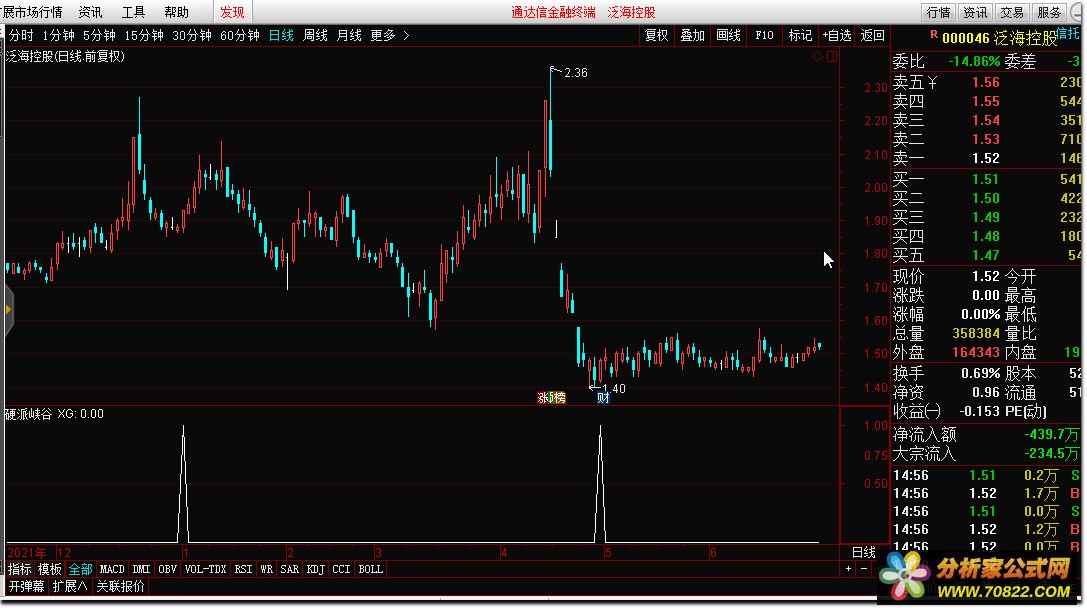Click the 委比 value -14.86%
This screenshot has width=1087, height=608.
pos(973,62)
